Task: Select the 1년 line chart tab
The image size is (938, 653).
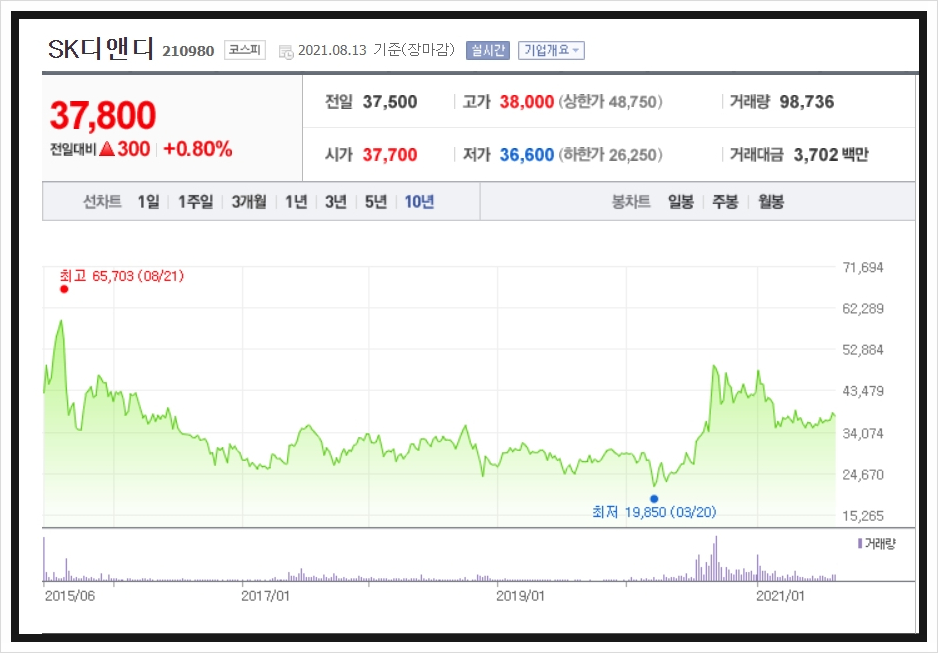Action: point(296,202)
